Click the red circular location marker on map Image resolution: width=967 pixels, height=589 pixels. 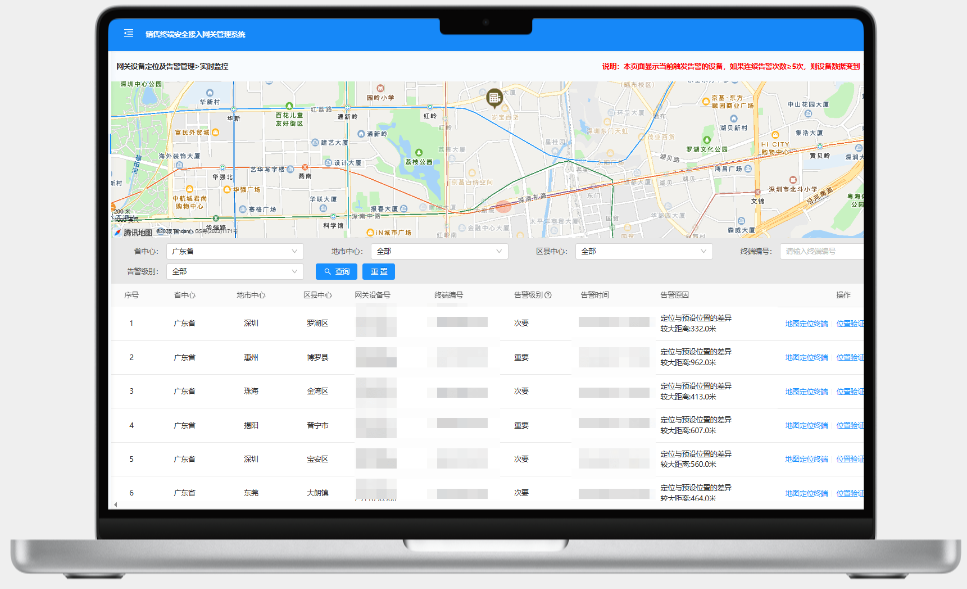pyautogui.click(x=504, y=207)
